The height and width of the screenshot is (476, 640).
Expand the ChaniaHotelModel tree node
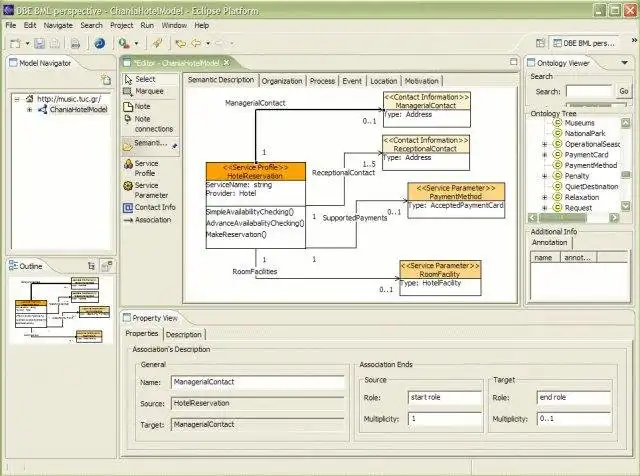click(29, 110)
